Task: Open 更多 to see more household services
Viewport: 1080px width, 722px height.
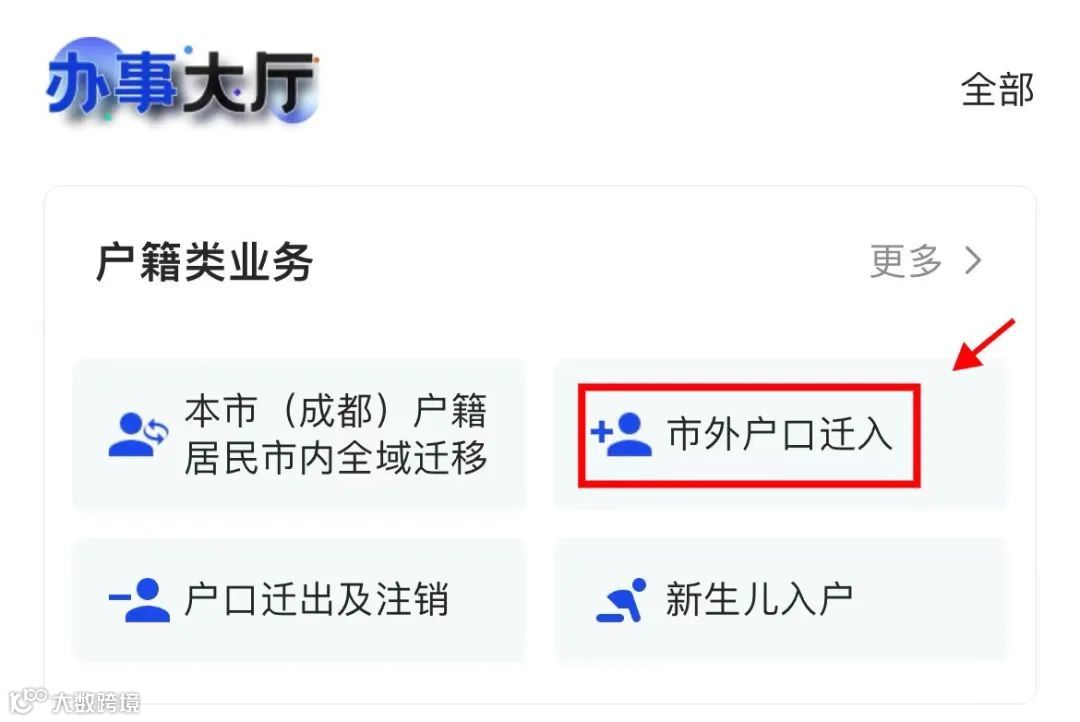Action: [x=906, y=260]
